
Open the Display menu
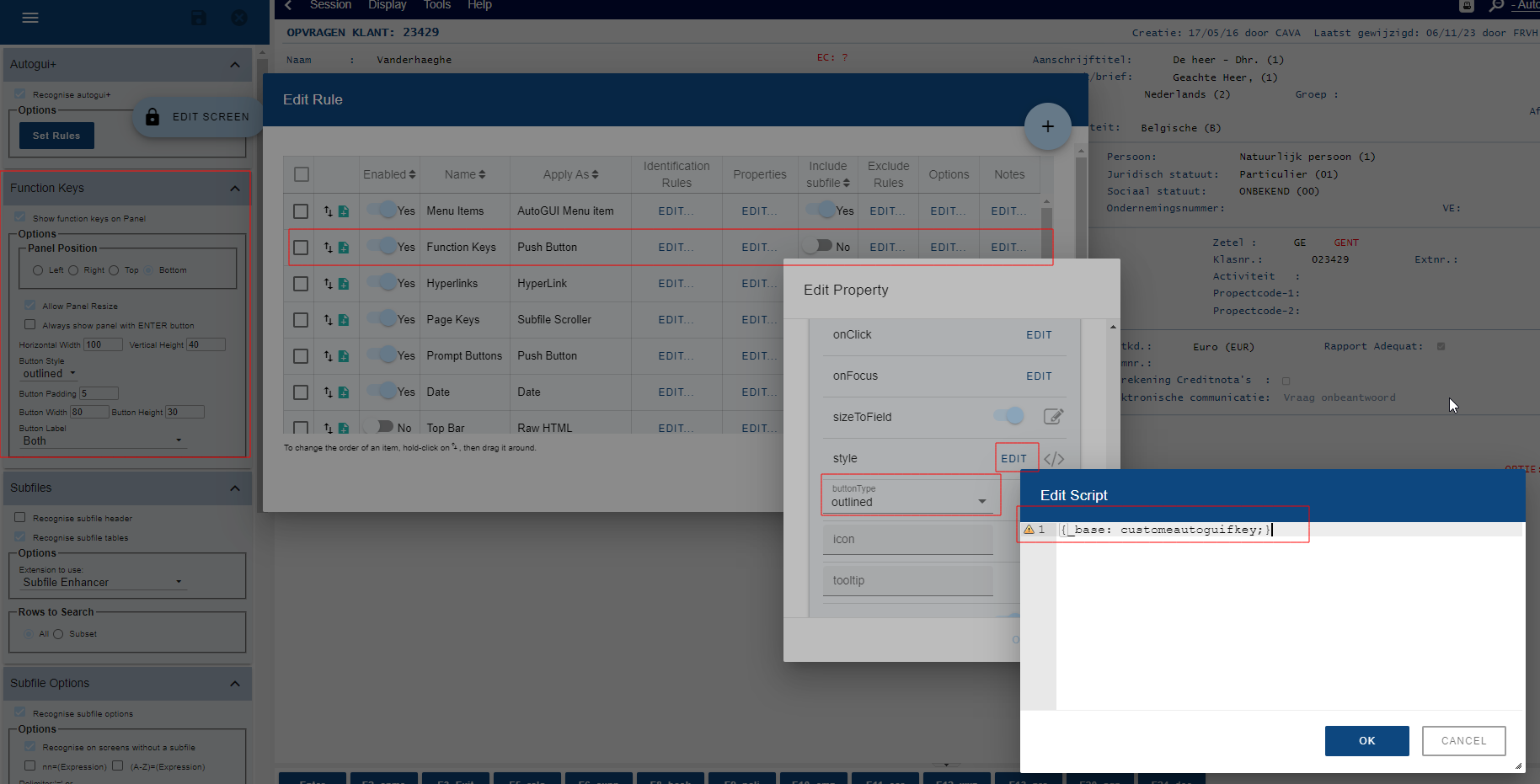coord(387,5)
